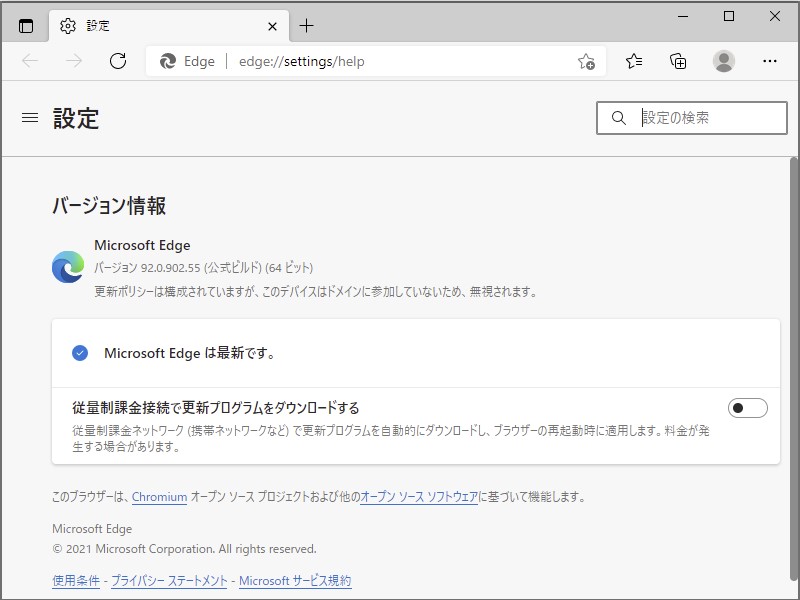Add this page to favorites via the star icon

588,61
